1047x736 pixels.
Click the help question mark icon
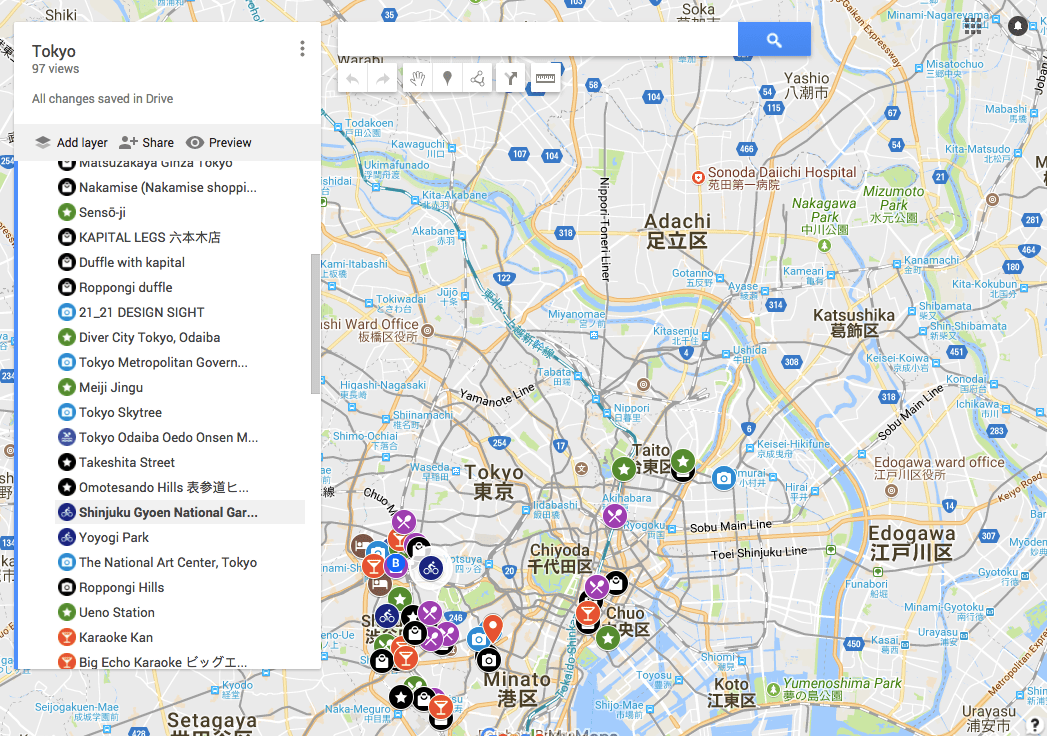coord(1034,724)
